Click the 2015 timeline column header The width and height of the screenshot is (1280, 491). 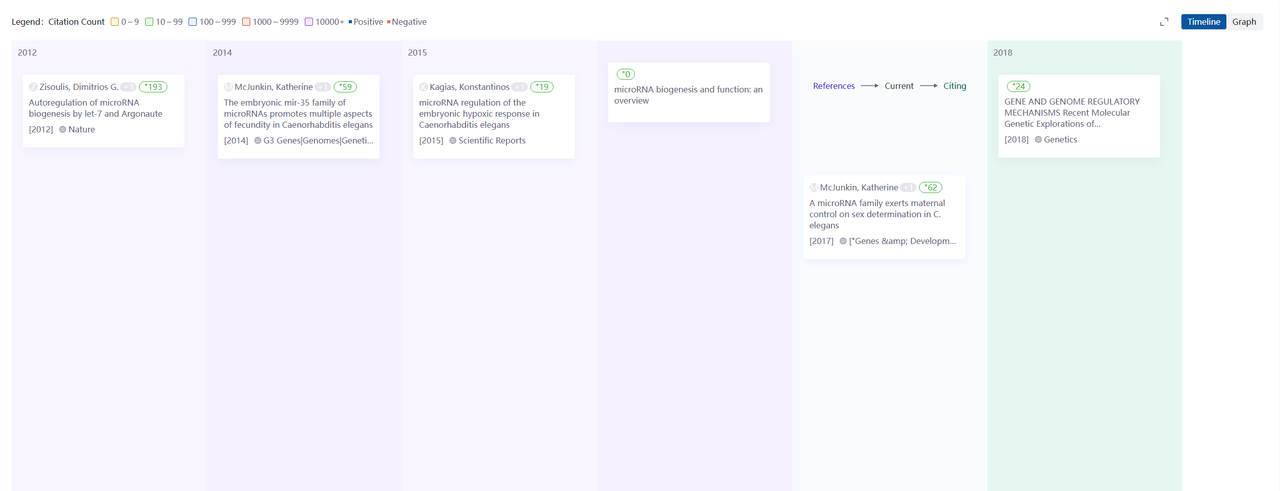[x=417, y=53]
